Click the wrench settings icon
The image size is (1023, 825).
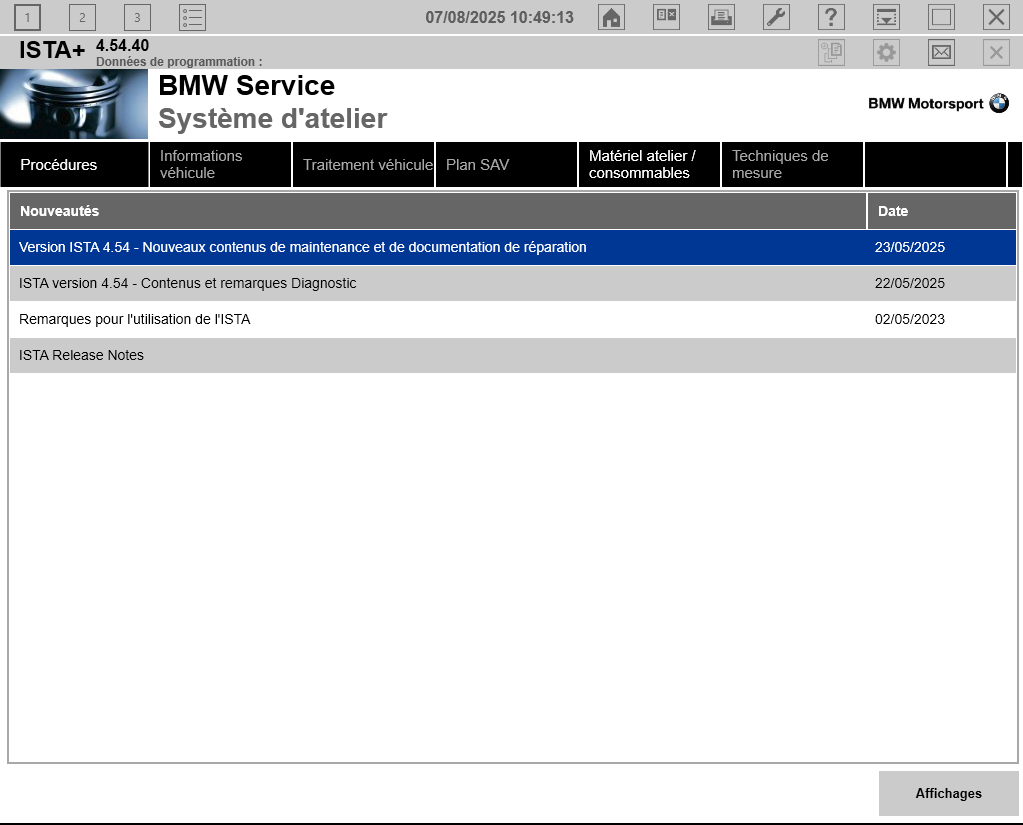pos(776,18)
